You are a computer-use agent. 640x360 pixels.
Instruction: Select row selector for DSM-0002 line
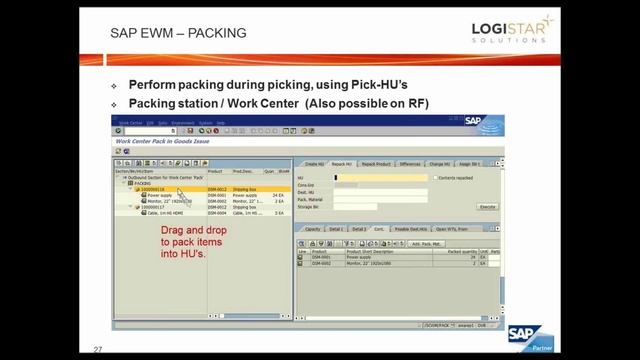(300, 264)
